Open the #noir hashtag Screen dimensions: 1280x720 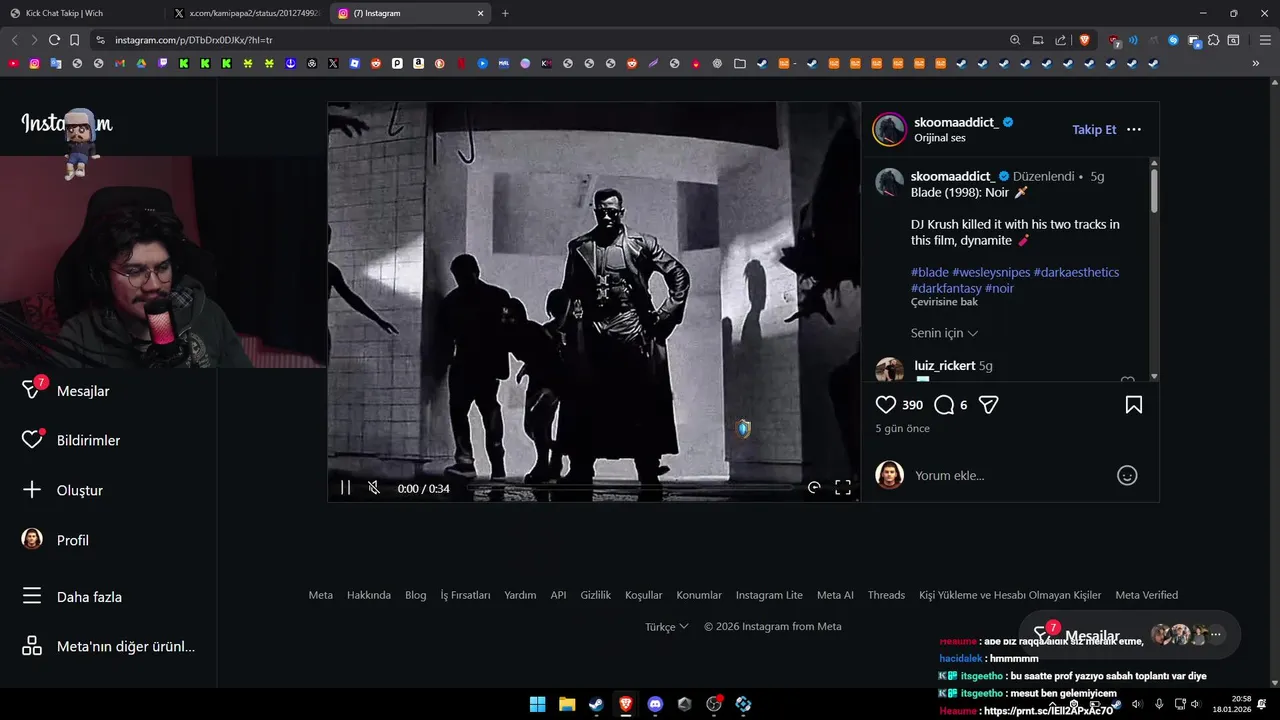coord(999,288)
